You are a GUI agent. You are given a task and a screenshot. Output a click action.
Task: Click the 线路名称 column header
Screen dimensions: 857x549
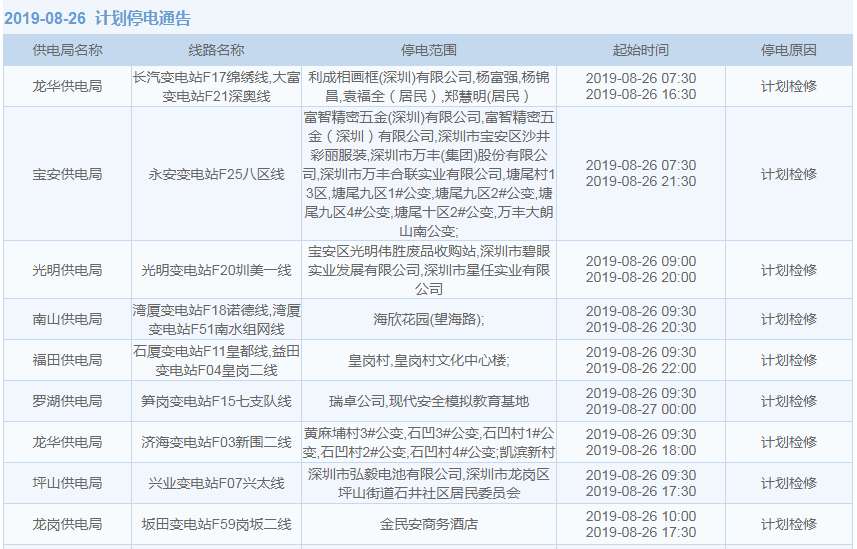pyautogui.click(x=216, y=50)
